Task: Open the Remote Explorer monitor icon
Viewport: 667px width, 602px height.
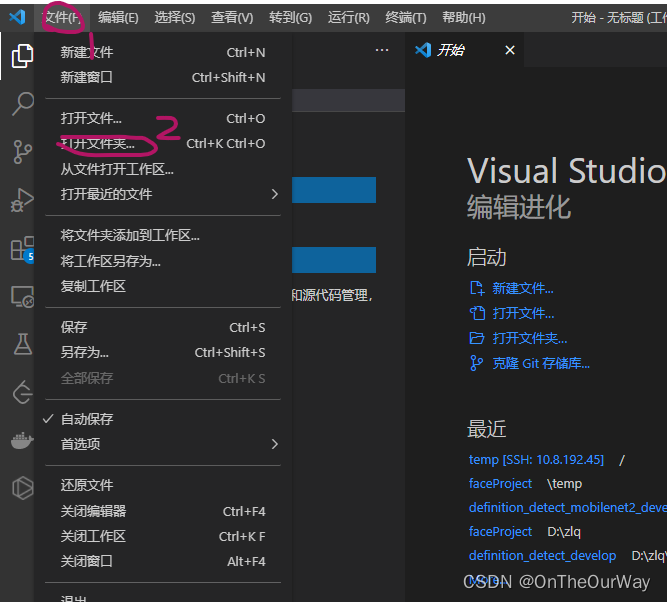Action: 22,297
